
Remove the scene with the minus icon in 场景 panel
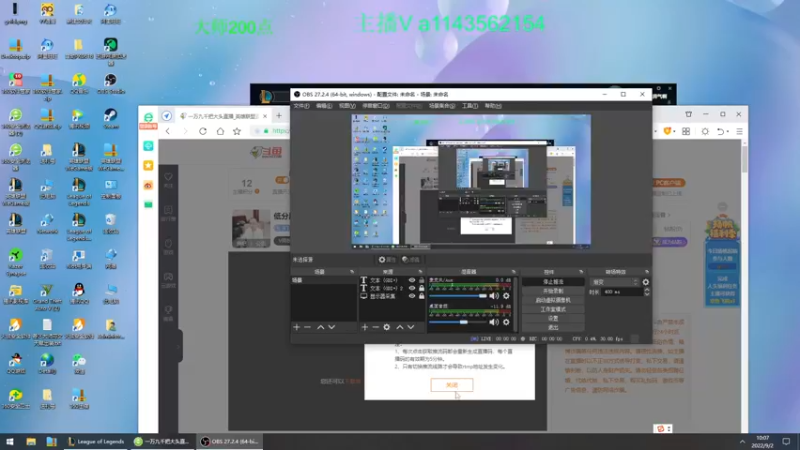[x=307, y=327]
